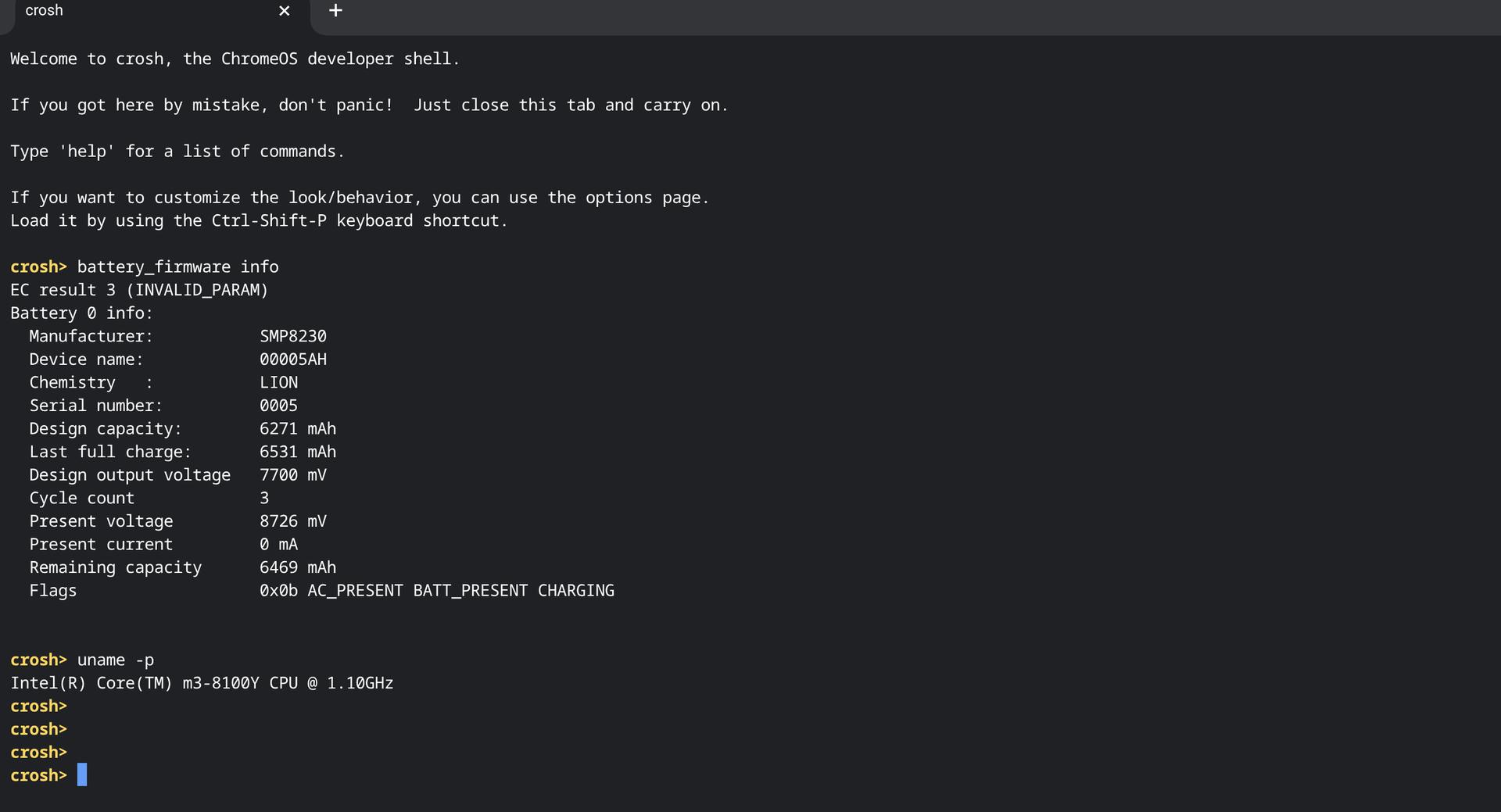The width and height of the screenshot is (1501, 812).
Task: Click the 'Welcome to crosh' greeting line
Action: pos(235,59)
